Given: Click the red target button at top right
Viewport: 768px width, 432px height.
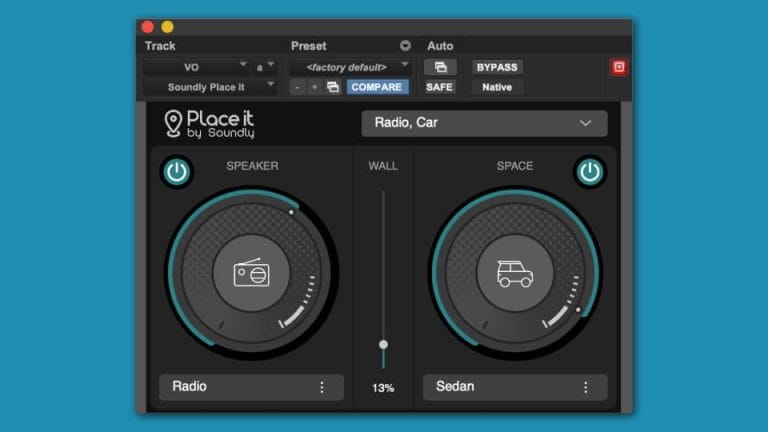Looking at the screenshot, I should coord(619,67).
